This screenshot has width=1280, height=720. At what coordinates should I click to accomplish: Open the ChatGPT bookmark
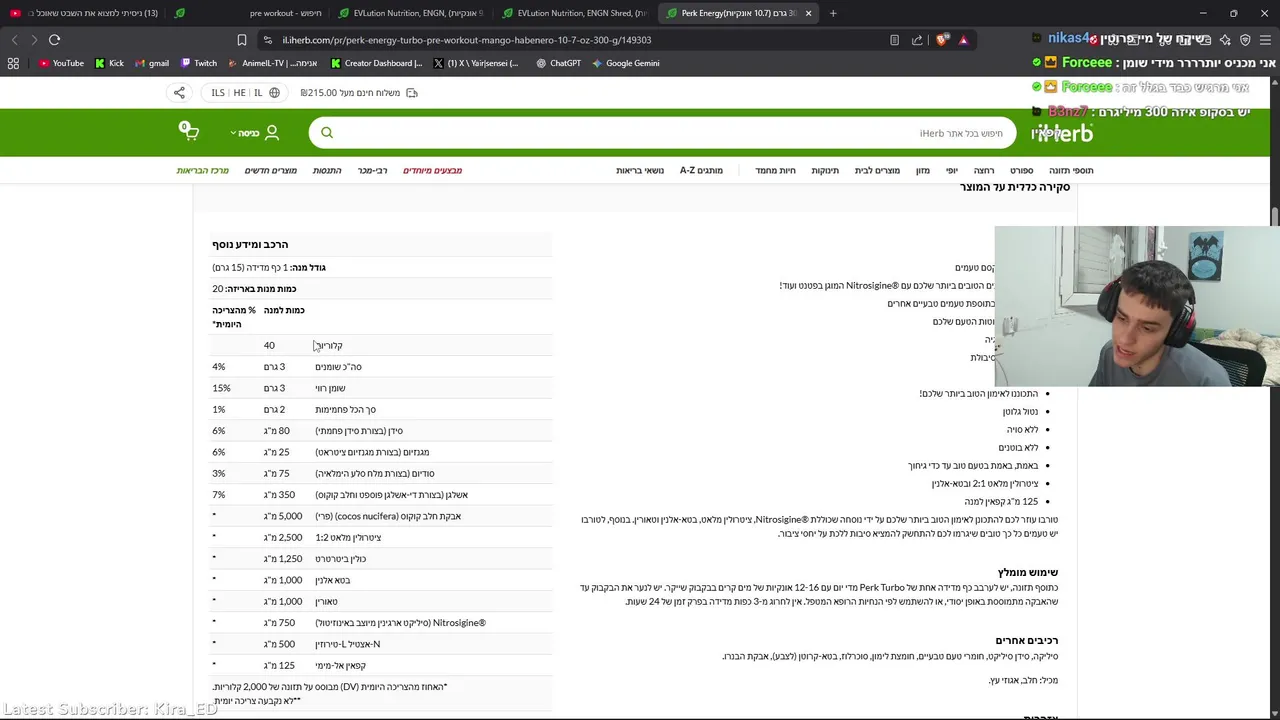pos(558,63)
